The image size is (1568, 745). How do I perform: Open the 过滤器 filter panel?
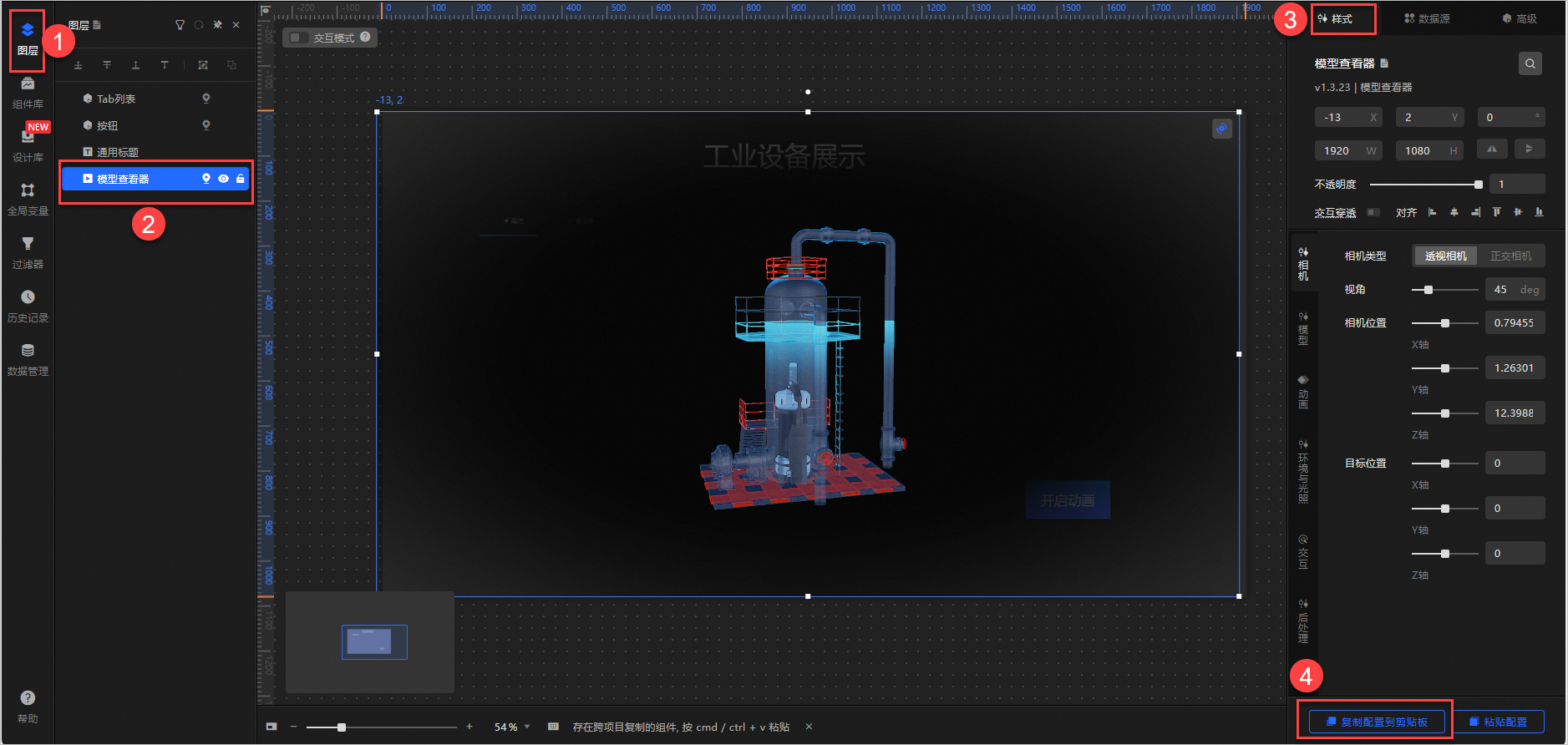[x=28, y=253]
